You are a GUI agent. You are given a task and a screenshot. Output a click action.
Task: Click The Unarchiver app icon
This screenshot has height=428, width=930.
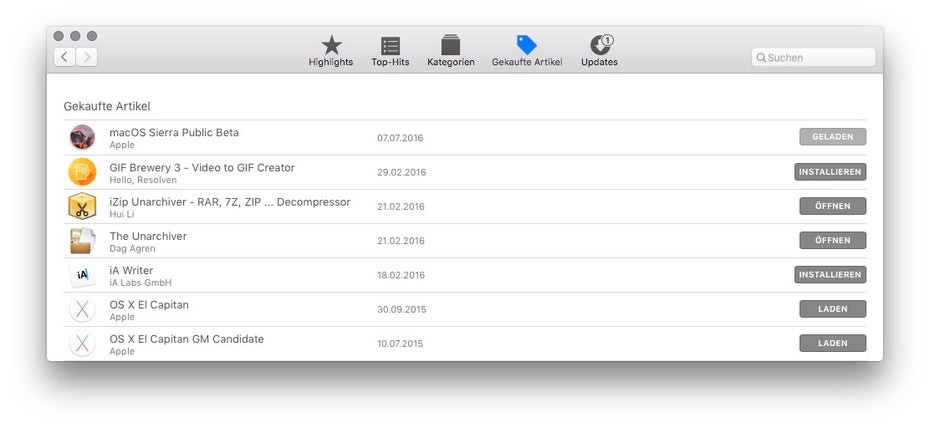coord(82,241)
